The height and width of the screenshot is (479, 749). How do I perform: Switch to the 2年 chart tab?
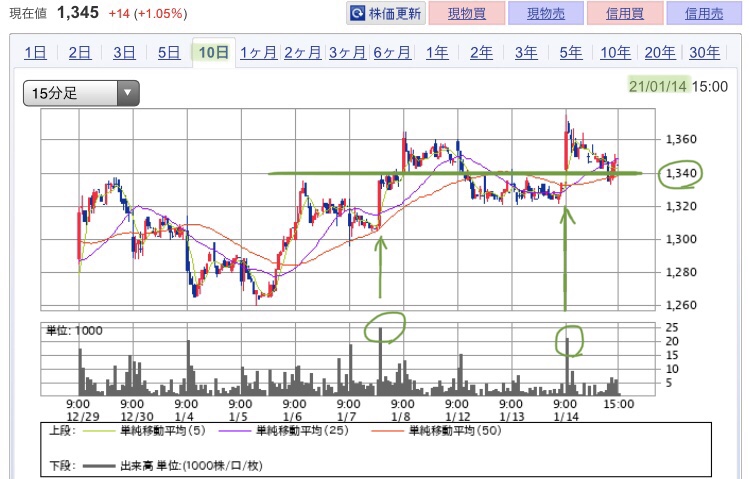pos(482,52)
